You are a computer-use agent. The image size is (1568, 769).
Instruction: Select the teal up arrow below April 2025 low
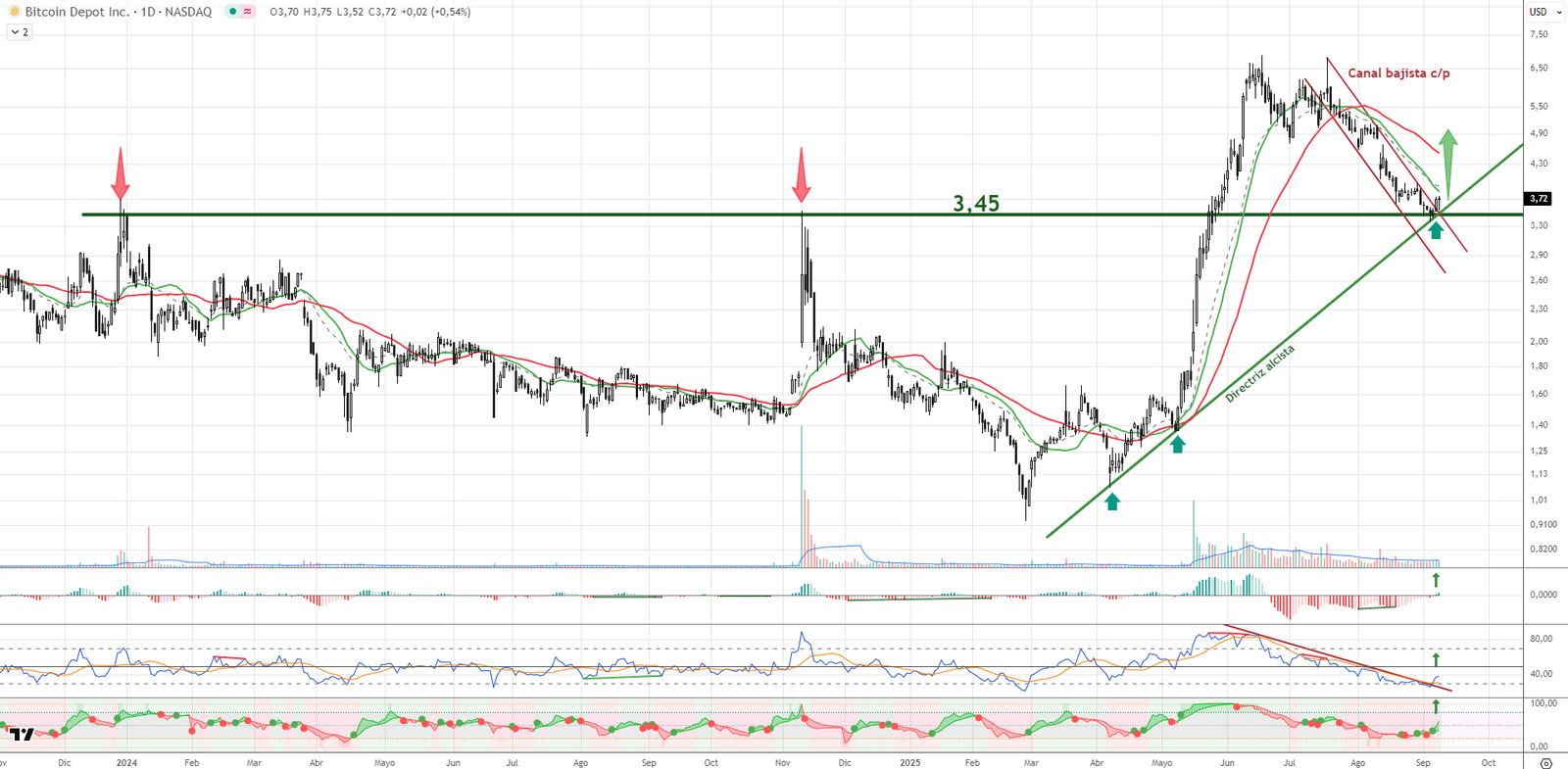pos(1111,502)
